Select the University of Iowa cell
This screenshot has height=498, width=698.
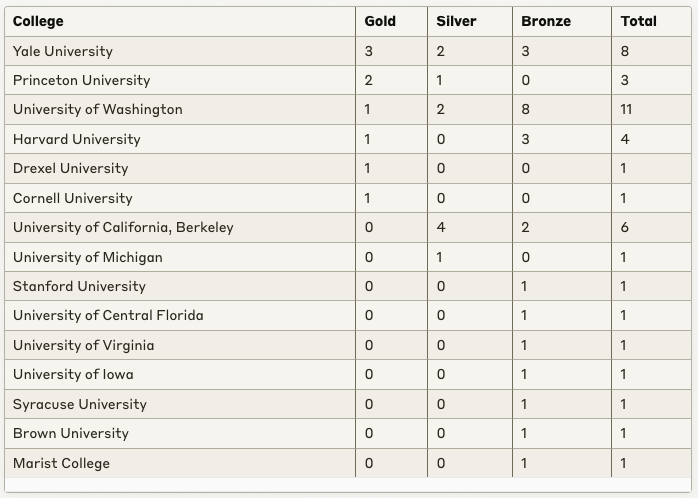click(x=180, y=374)
